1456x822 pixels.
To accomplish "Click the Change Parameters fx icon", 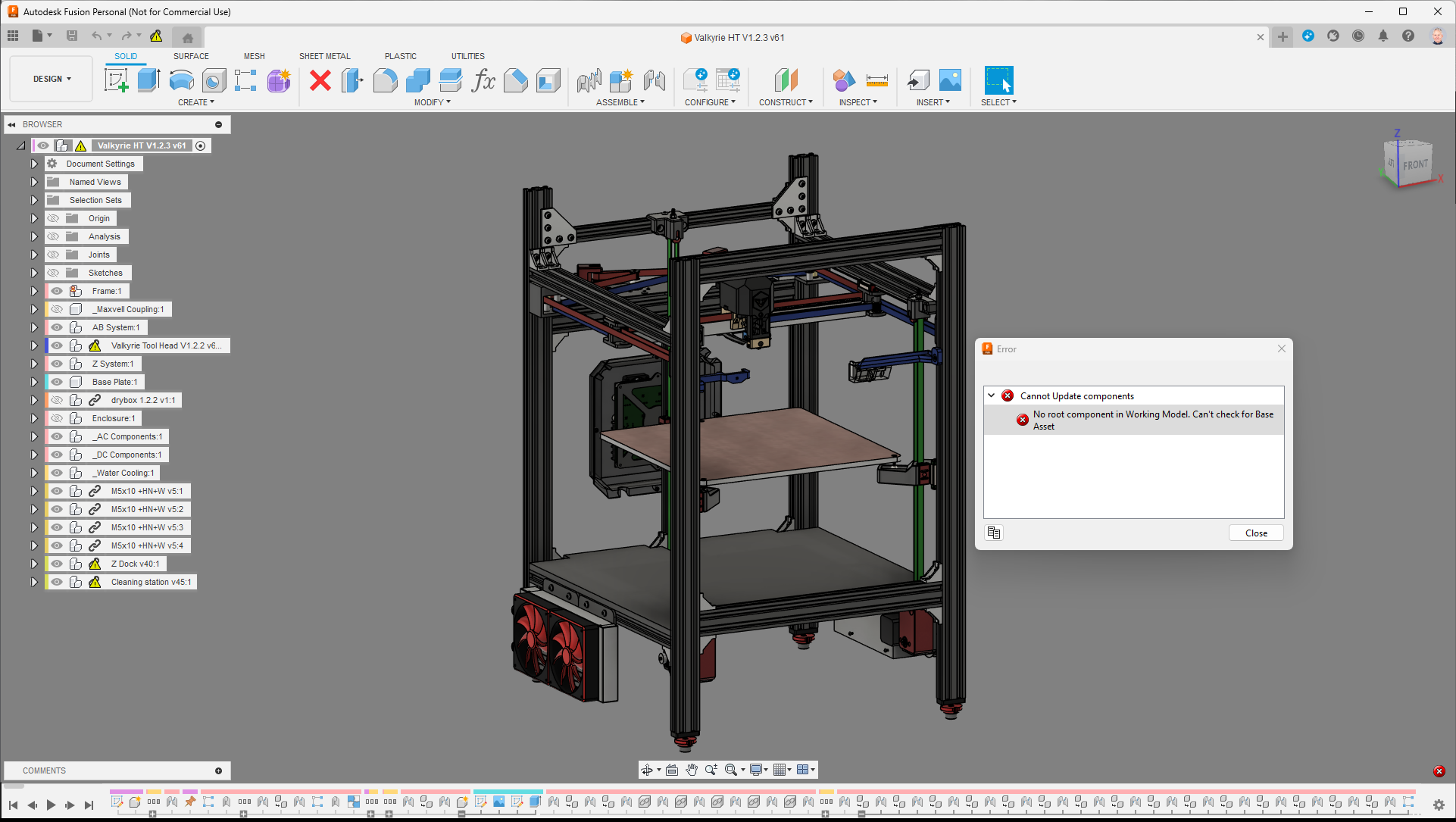I will point(483,80).
